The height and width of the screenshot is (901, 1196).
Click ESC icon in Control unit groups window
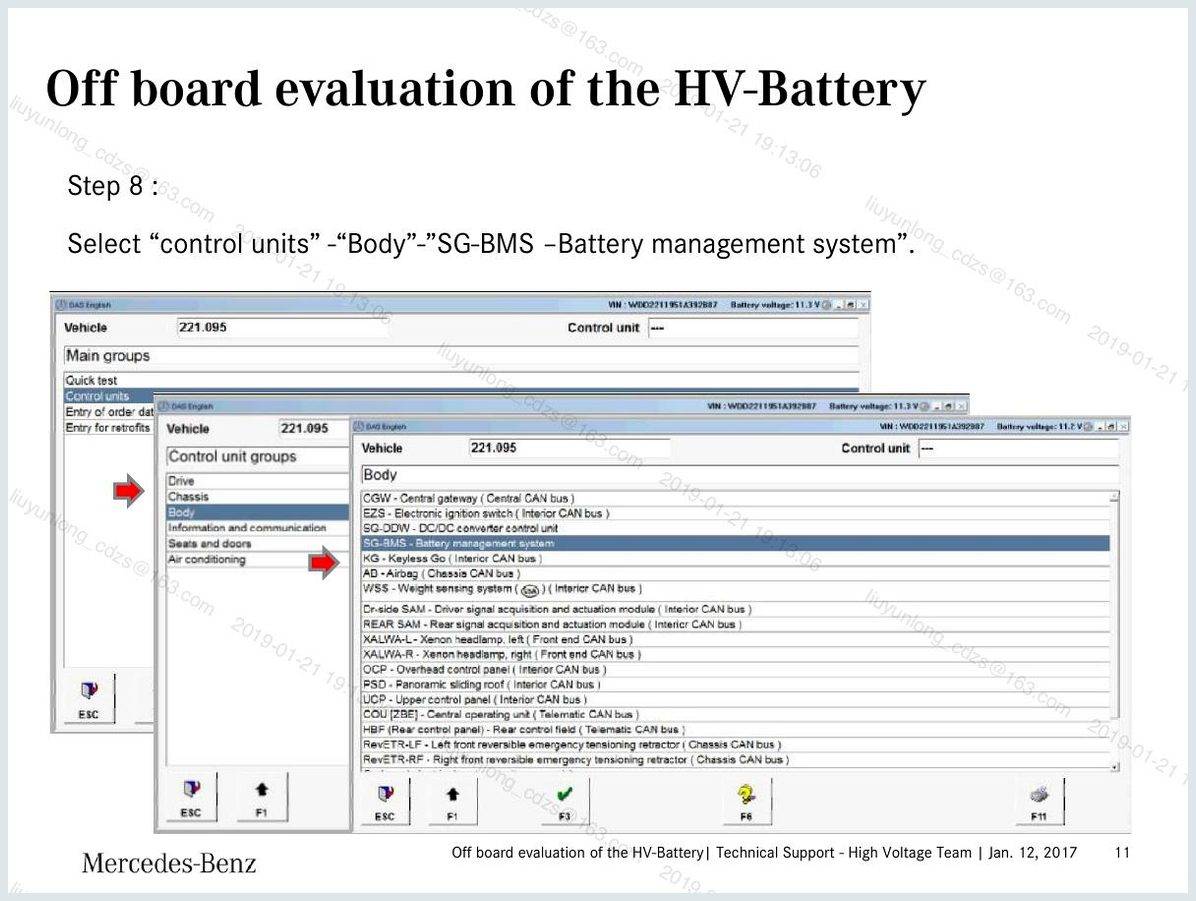tap(191, 797)
